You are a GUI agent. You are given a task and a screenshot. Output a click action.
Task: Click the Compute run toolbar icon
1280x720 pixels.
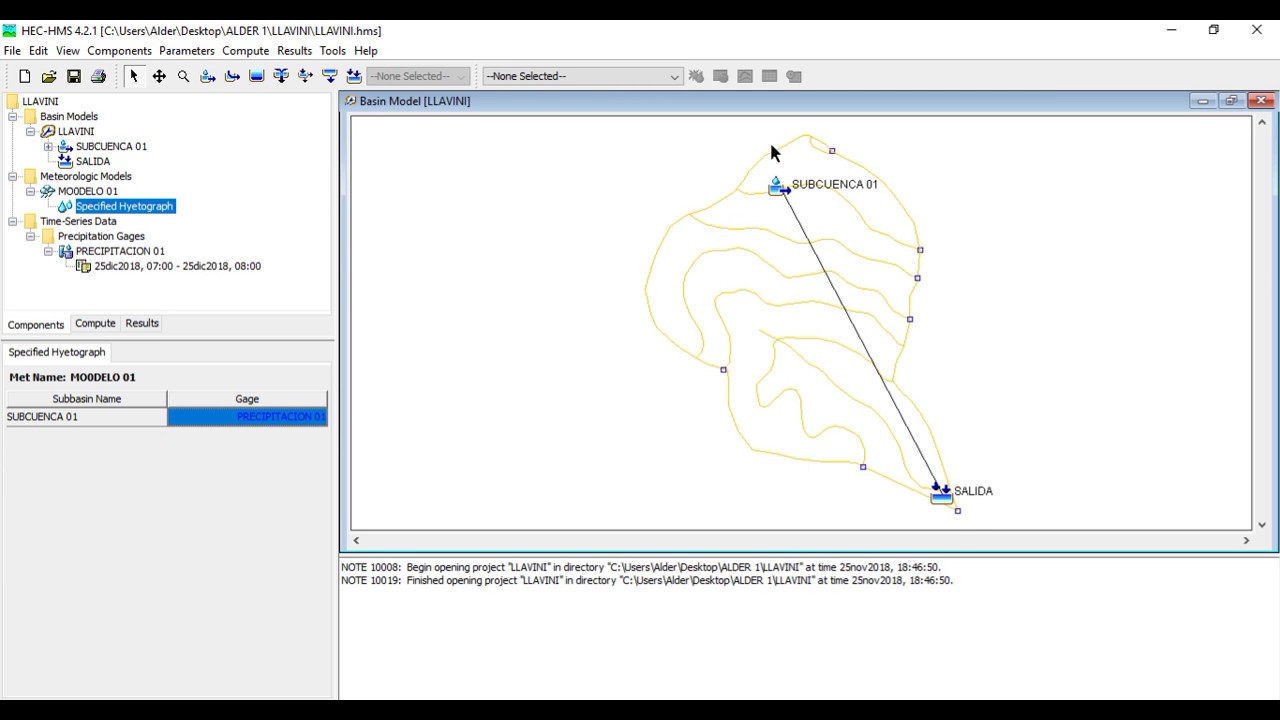(696, 76)
